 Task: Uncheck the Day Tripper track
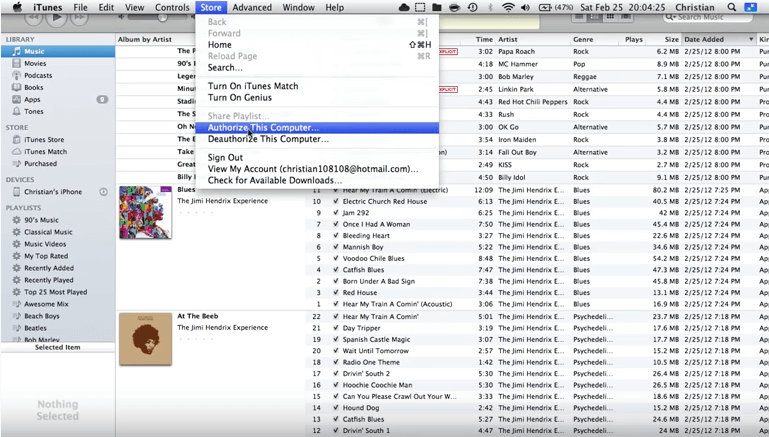(x=335, y=328)
